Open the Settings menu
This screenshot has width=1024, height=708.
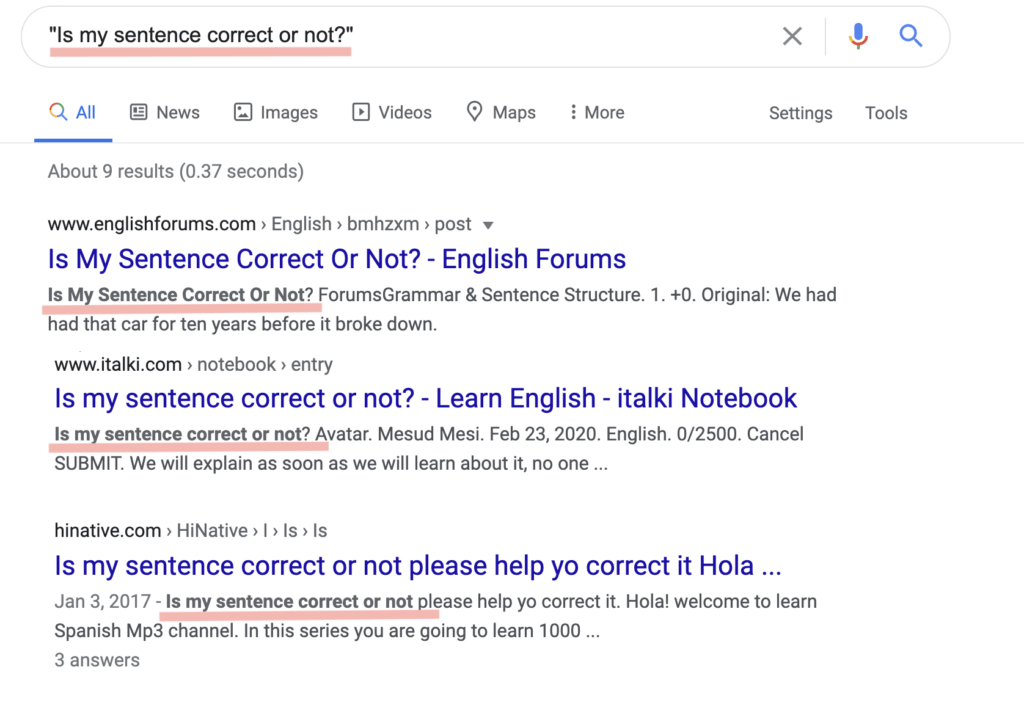point(800,113)
